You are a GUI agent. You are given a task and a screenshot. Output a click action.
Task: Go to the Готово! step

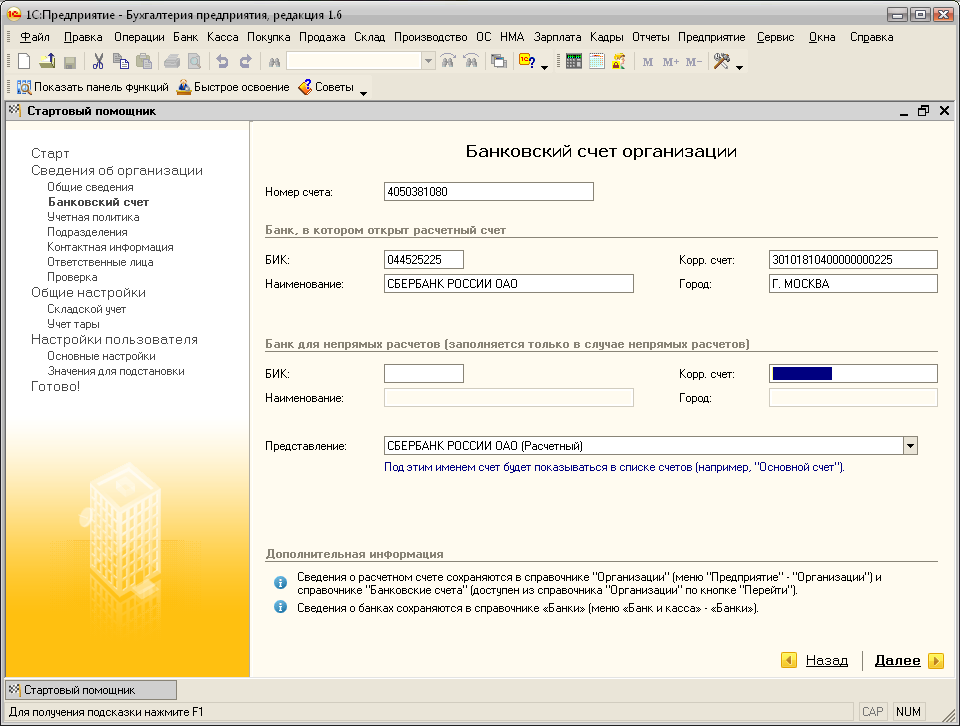coord(56,386)
